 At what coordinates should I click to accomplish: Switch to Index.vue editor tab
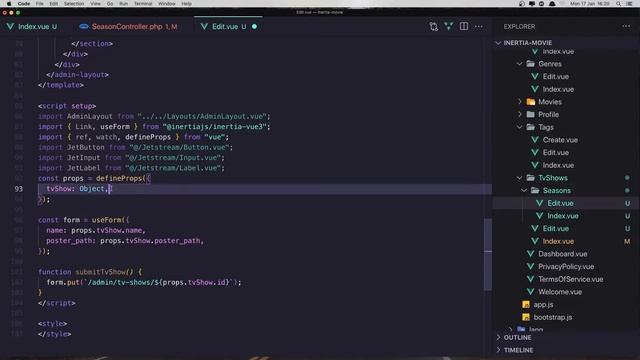[x=33, y=27]
